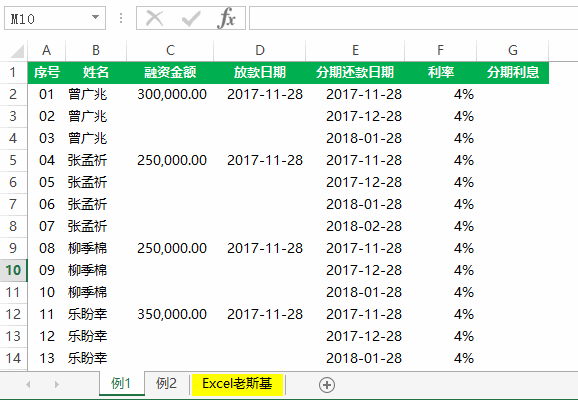Switch to the 例1 sheet tab

click(x=121, y=384)
